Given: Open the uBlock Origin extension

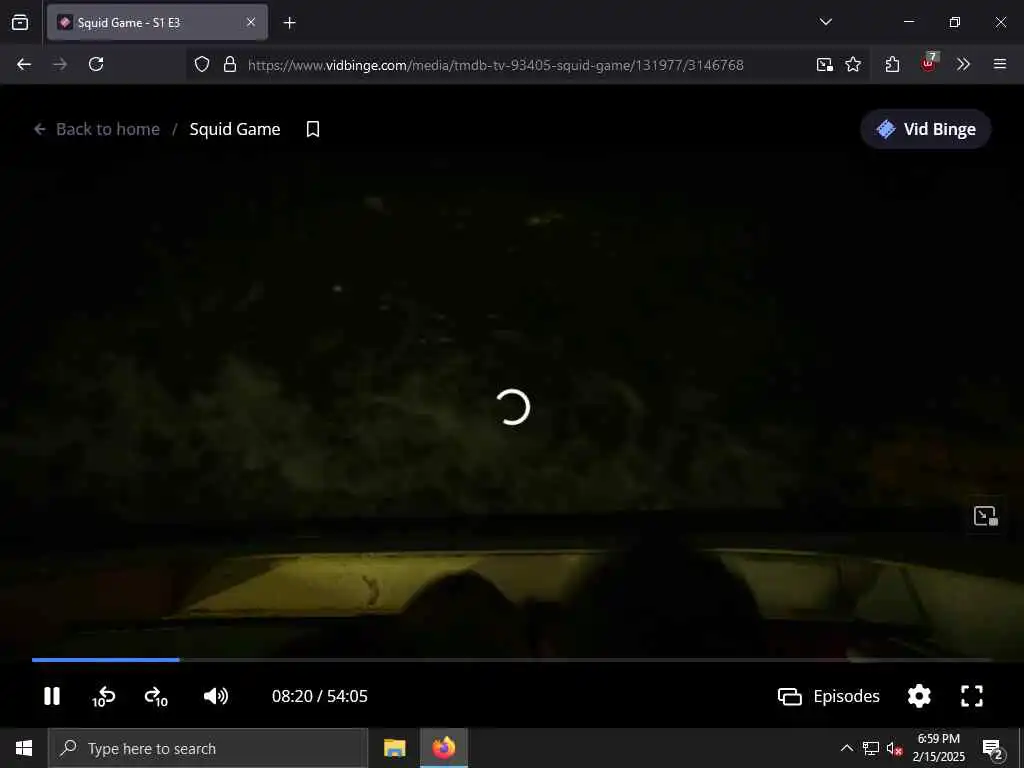Looking at the screenshot, I should [928, 63].
